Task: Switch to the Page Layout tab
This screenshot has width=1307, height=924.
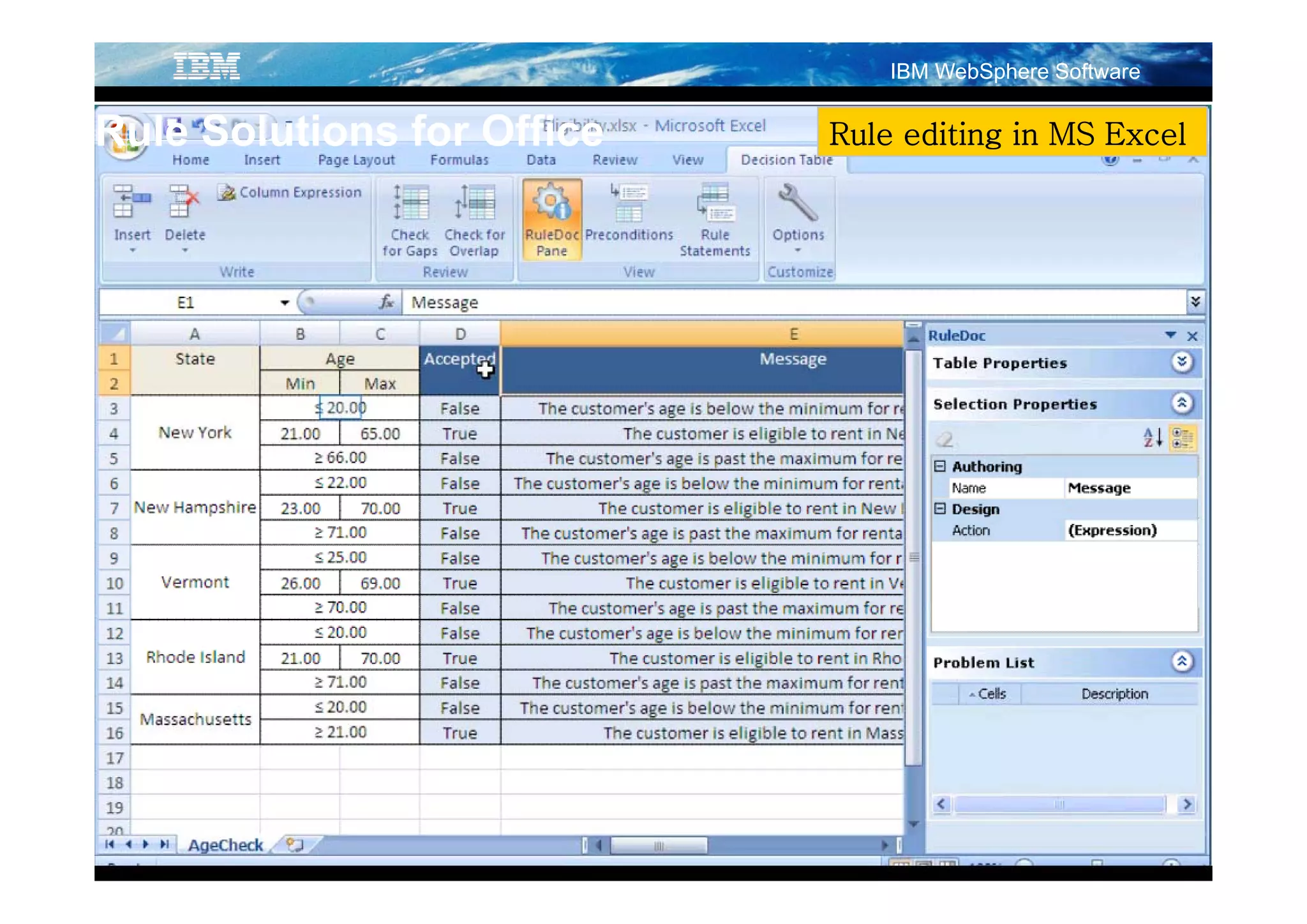Action: coord(356,160)
